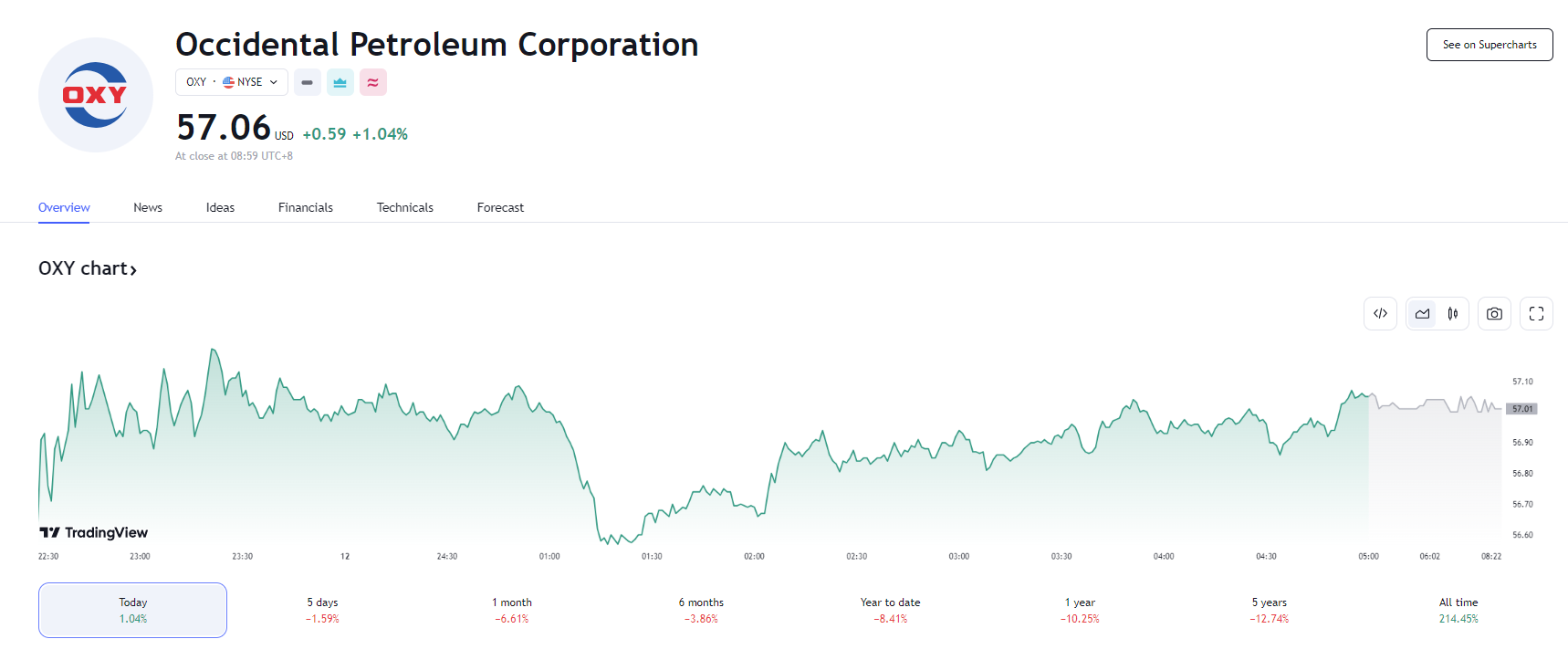Switch to candlestick chart style
This screenshot has width=1568, height=660.
[x=1453, y=314]
